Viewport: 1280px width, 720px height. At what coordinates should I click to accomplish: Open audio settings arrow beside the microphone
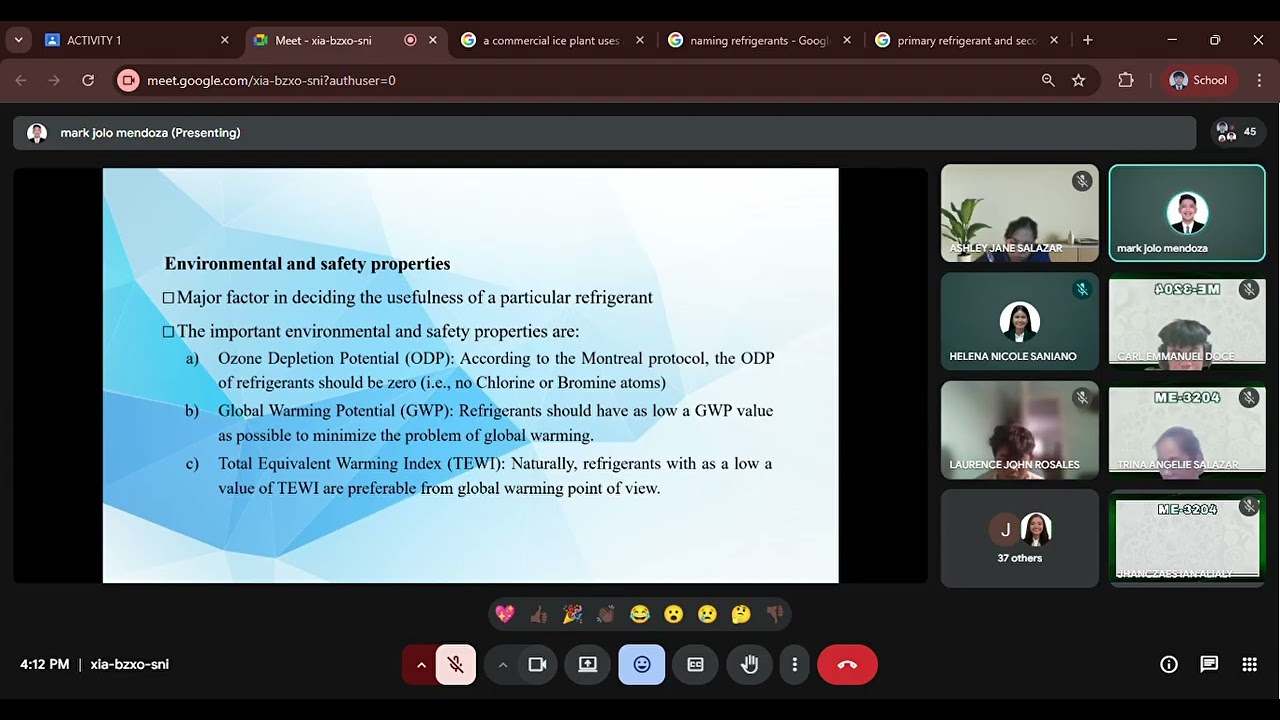tap(421, 665)
